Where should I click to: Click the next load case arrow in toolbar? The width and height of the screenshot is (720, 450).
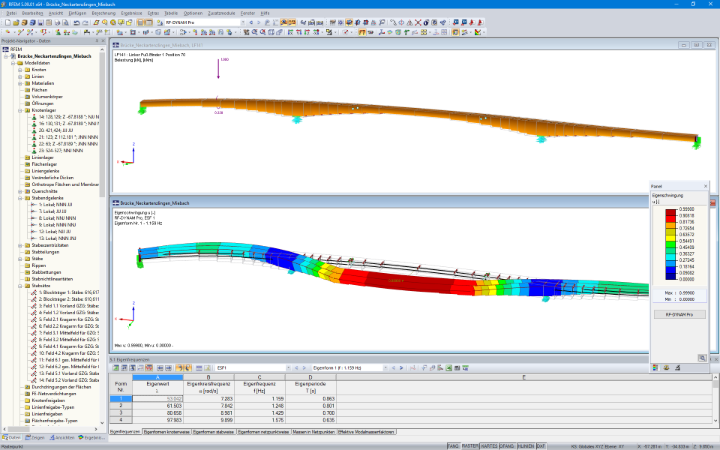pos(259,22)
